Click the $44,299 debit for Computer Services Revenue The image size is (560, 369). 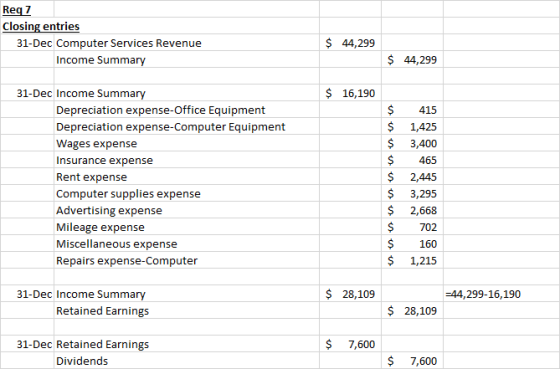(x=350, y=43)
